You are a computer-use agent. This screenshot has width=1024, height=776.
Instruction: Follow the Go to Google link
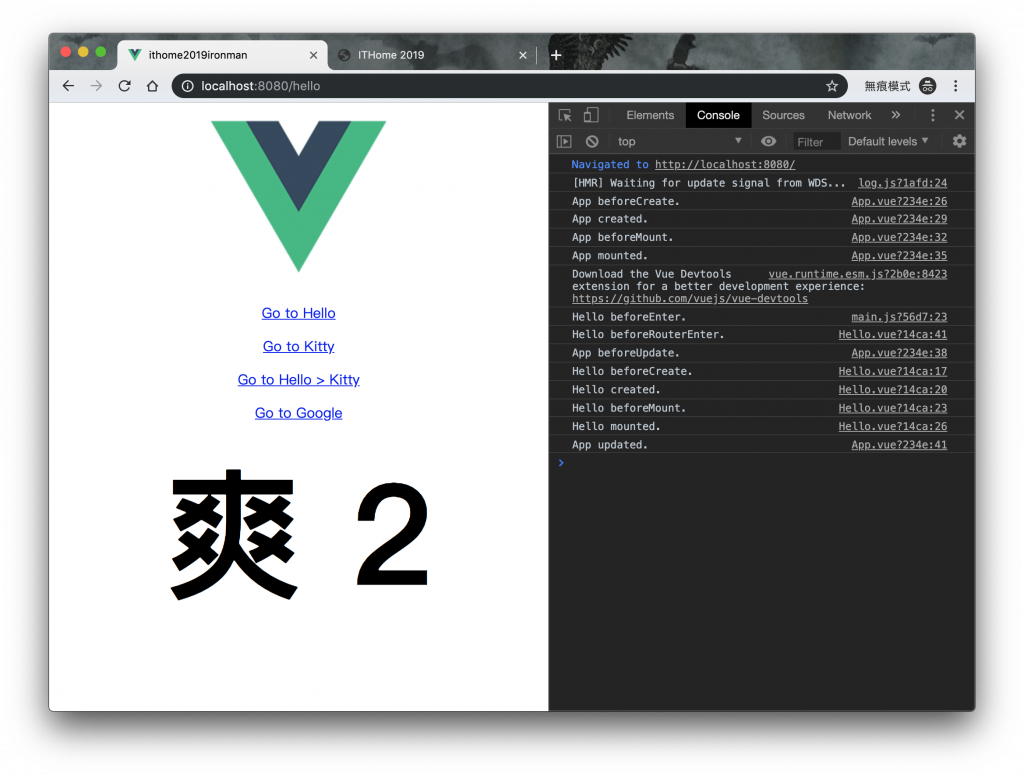point(298,413)
